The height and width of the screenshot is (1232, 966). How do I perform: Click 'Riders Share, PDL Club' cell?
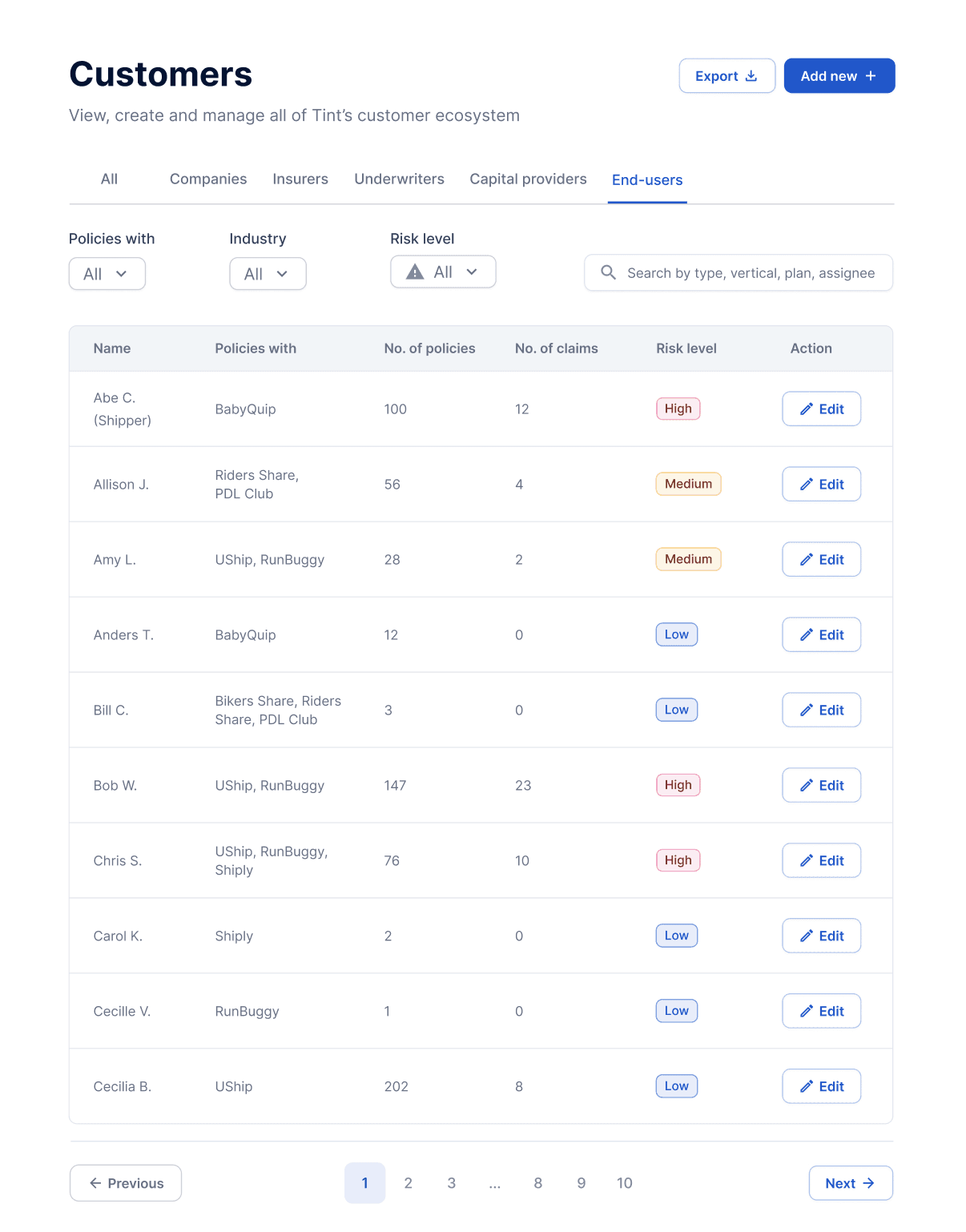pyautogui.click(x=257, y=485)
